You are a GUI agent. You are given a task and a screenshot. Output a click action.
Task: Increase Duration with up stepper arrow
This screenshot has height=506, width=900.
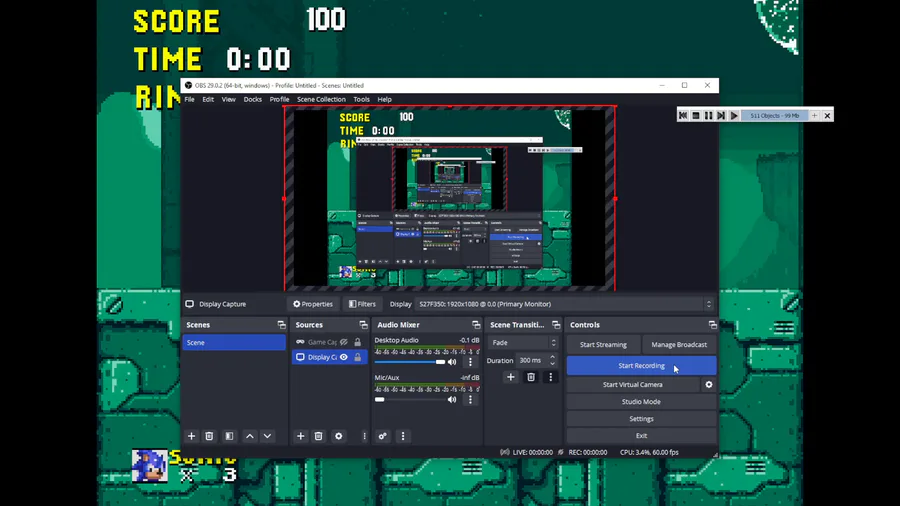tap(552, 357)
